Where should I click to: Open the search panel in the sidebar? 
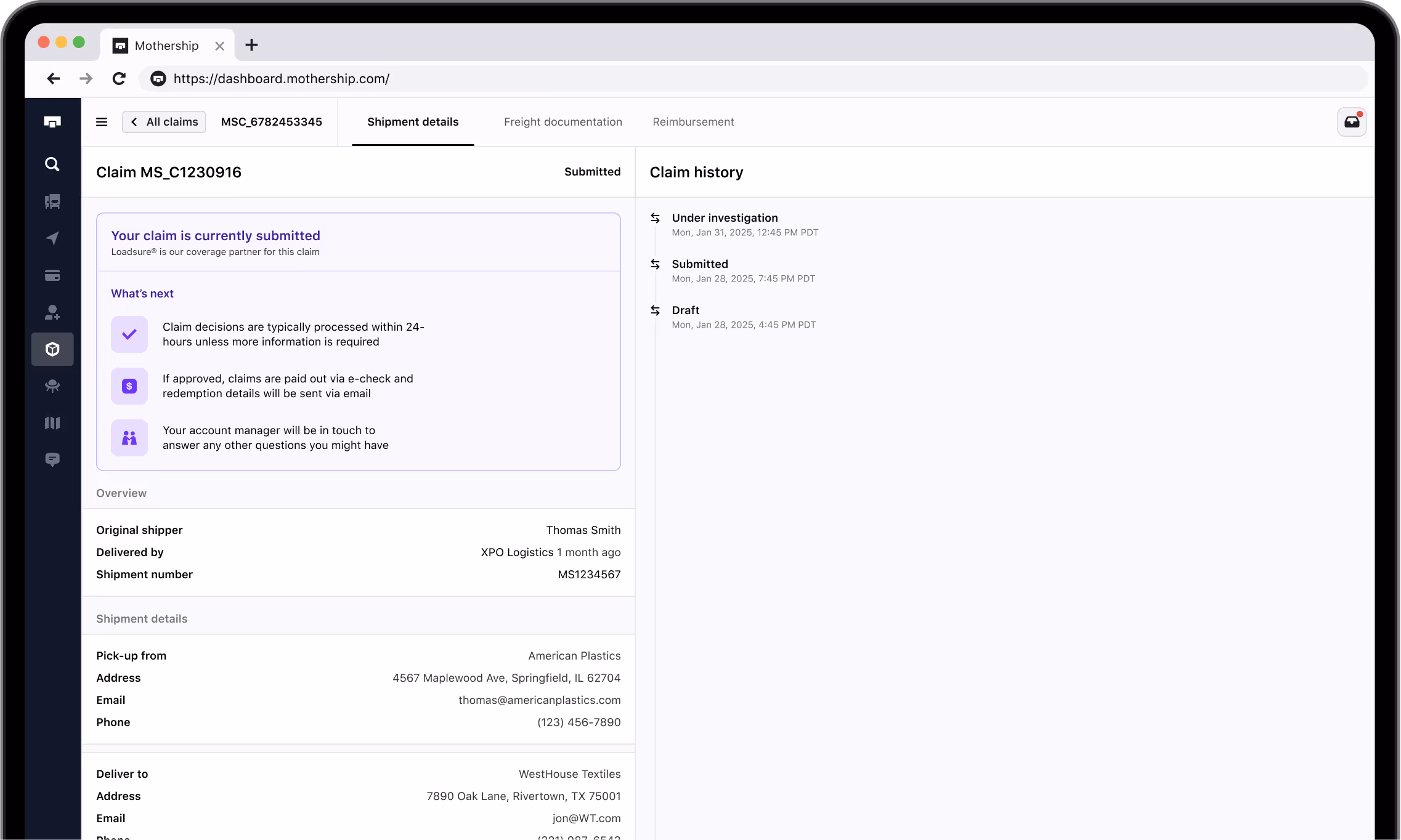[52, 164]
